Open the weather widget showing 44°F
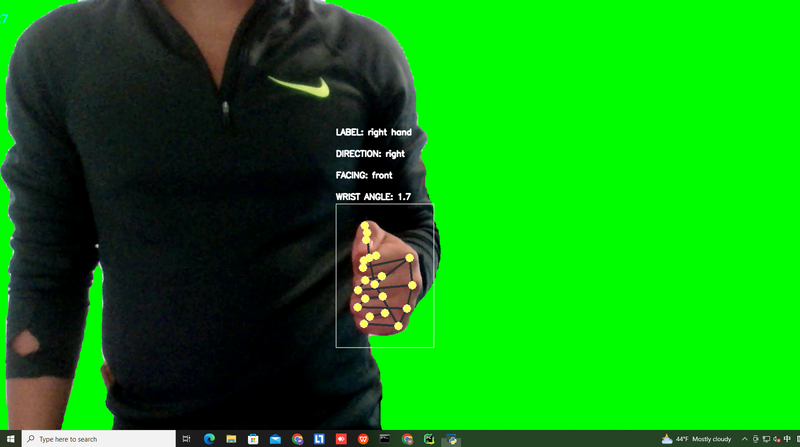This screenshot has height=447, width=800. pyautogui.click(x=696, y=439)
